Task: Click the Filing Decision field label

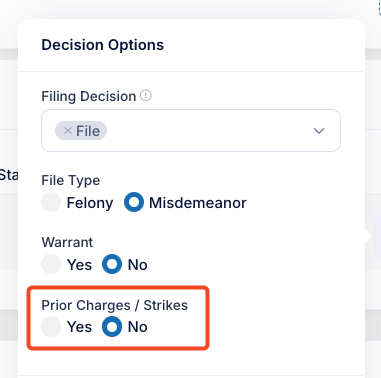Action: [x=89, y=96]
